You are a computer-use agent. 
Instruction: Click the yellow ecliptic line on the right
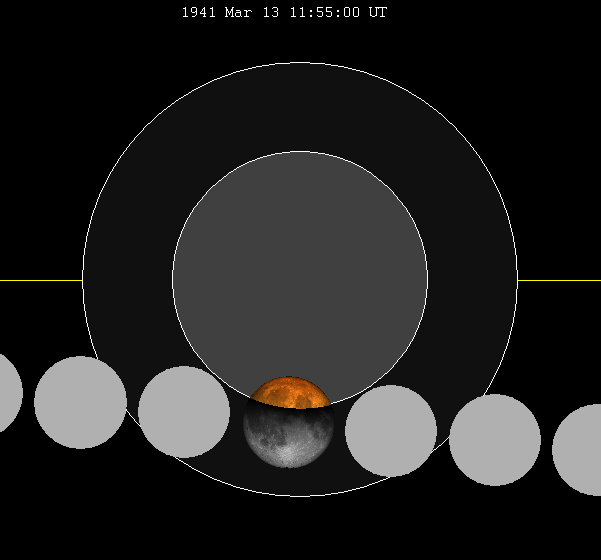[558, 280]
